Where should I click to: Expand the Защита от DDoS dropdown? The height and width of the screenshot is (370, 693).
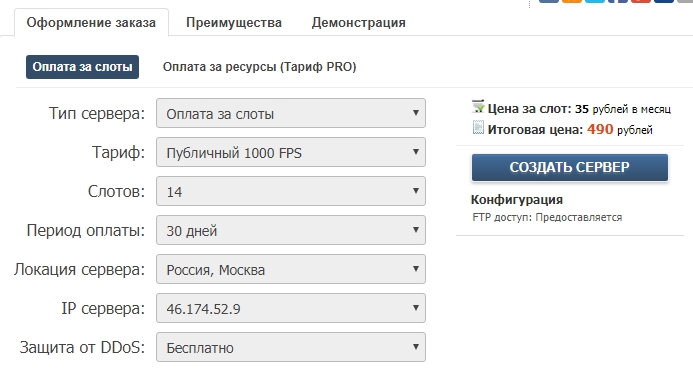tap(291, 347)
